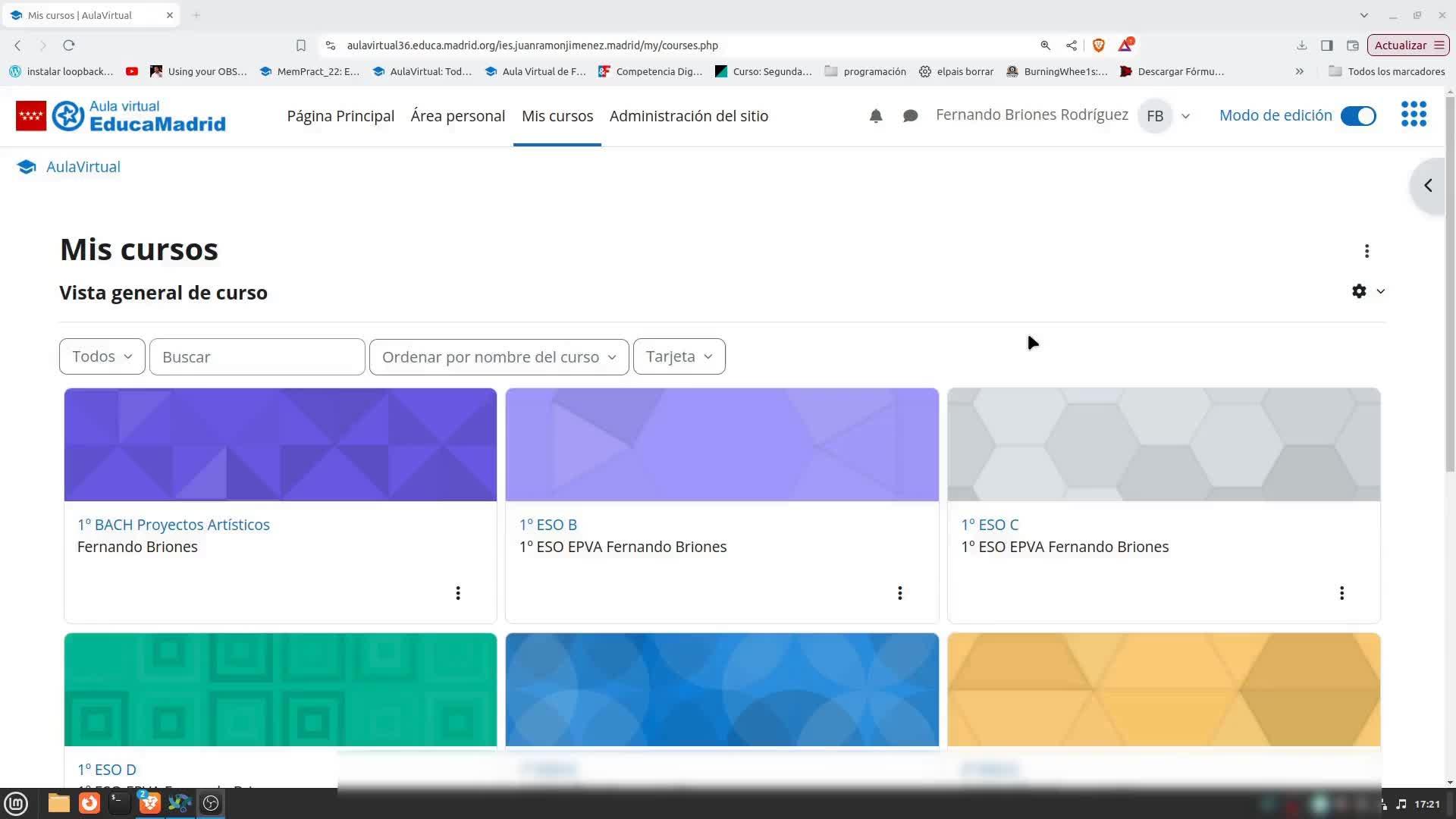Image resolution: width=1456 pixels, height=819 pixels.
Task: Expand the right side block drawer arrow
Action: (x=1428, y=186)
